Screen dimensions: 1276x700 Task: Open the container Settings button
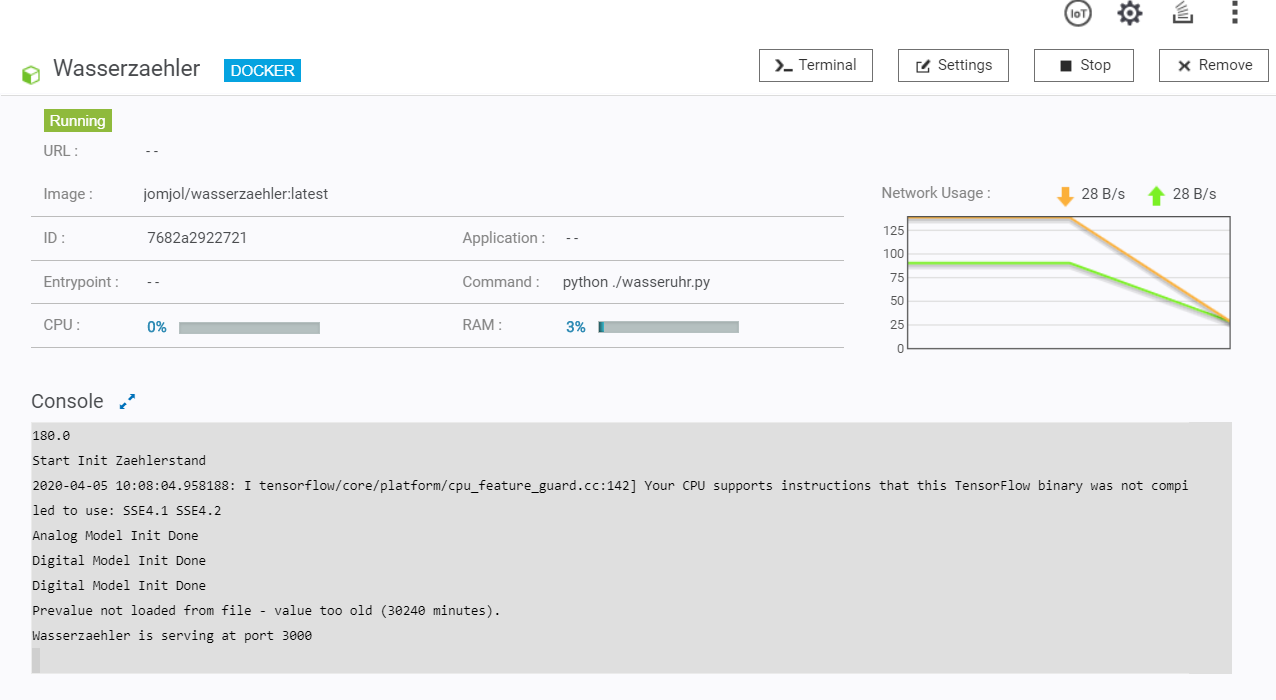953,65
